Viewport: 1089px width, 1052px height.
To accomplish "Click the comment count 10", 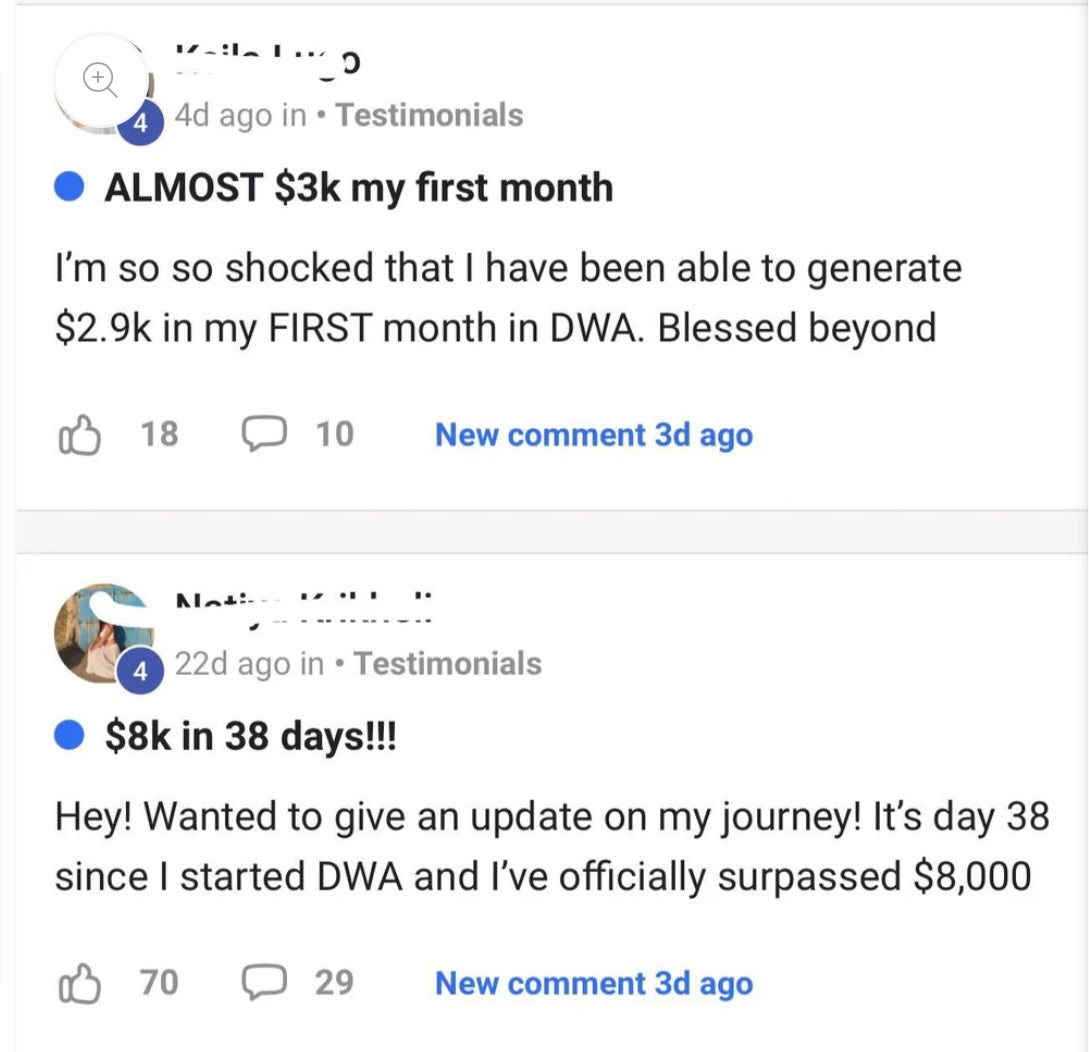I will pyautogui.click(x=334, y=434).
